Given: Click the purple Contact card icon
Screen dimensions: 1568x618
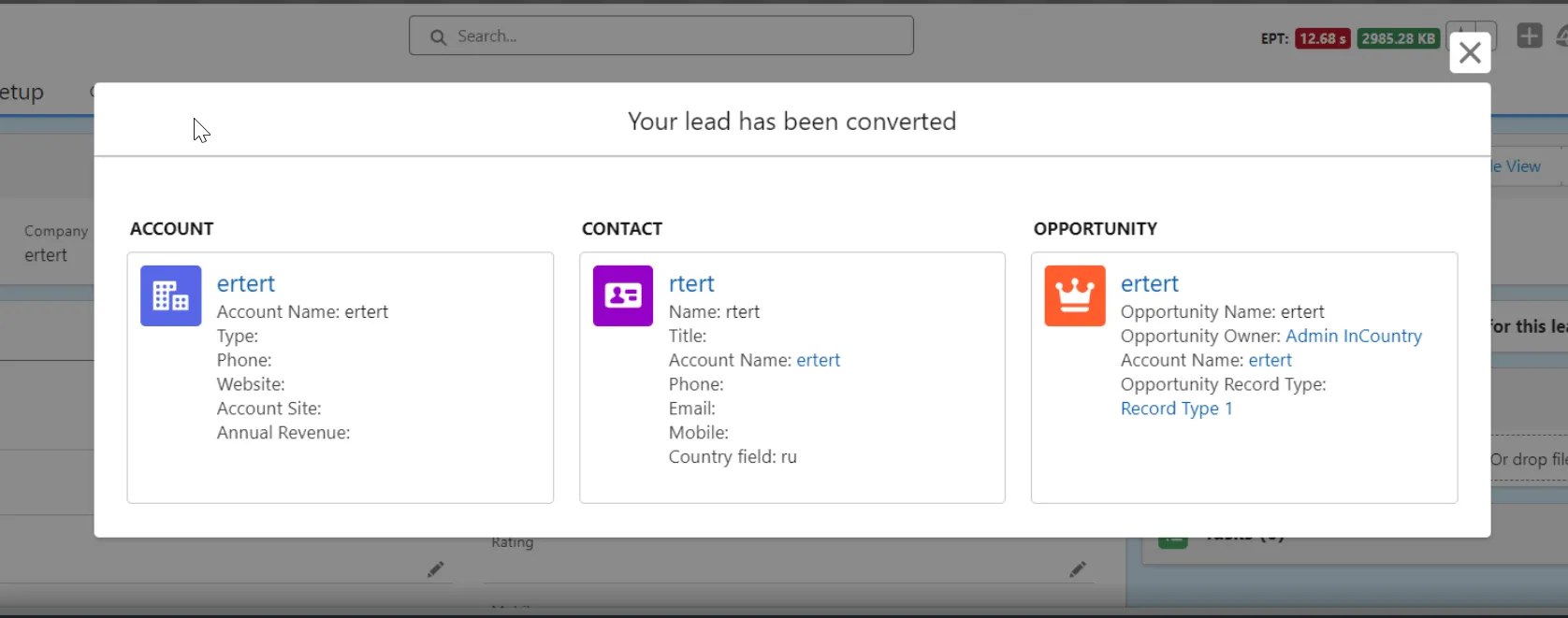Looking at the screenshot, I should [622, 295].
